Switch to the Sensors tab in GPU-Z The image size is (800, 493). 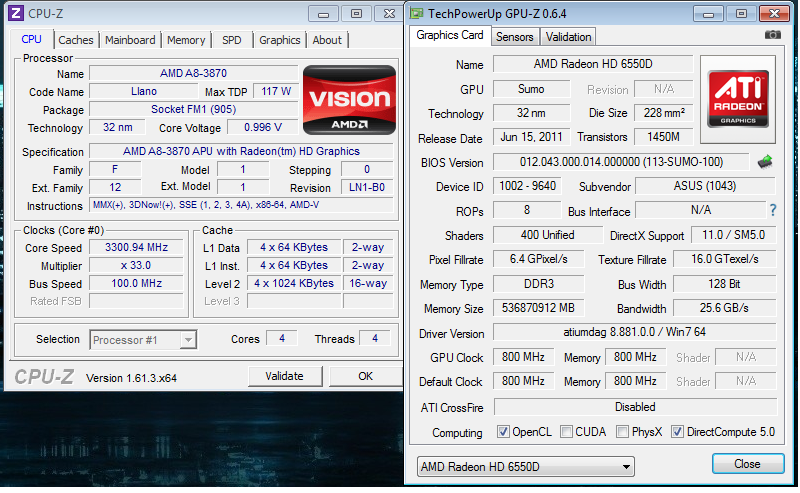(x=514, y=37)
